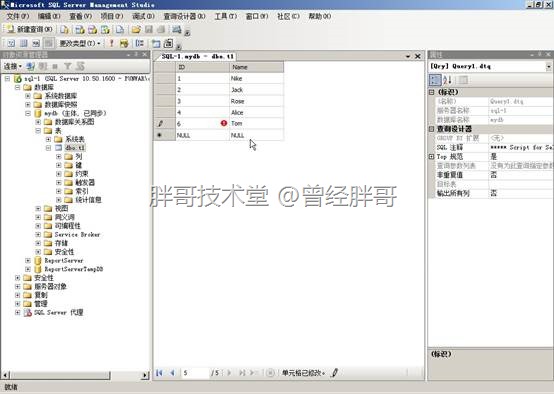Open the Tools menu
The height and width of the screenshot is (394, 554).
[x=225, y=16]
